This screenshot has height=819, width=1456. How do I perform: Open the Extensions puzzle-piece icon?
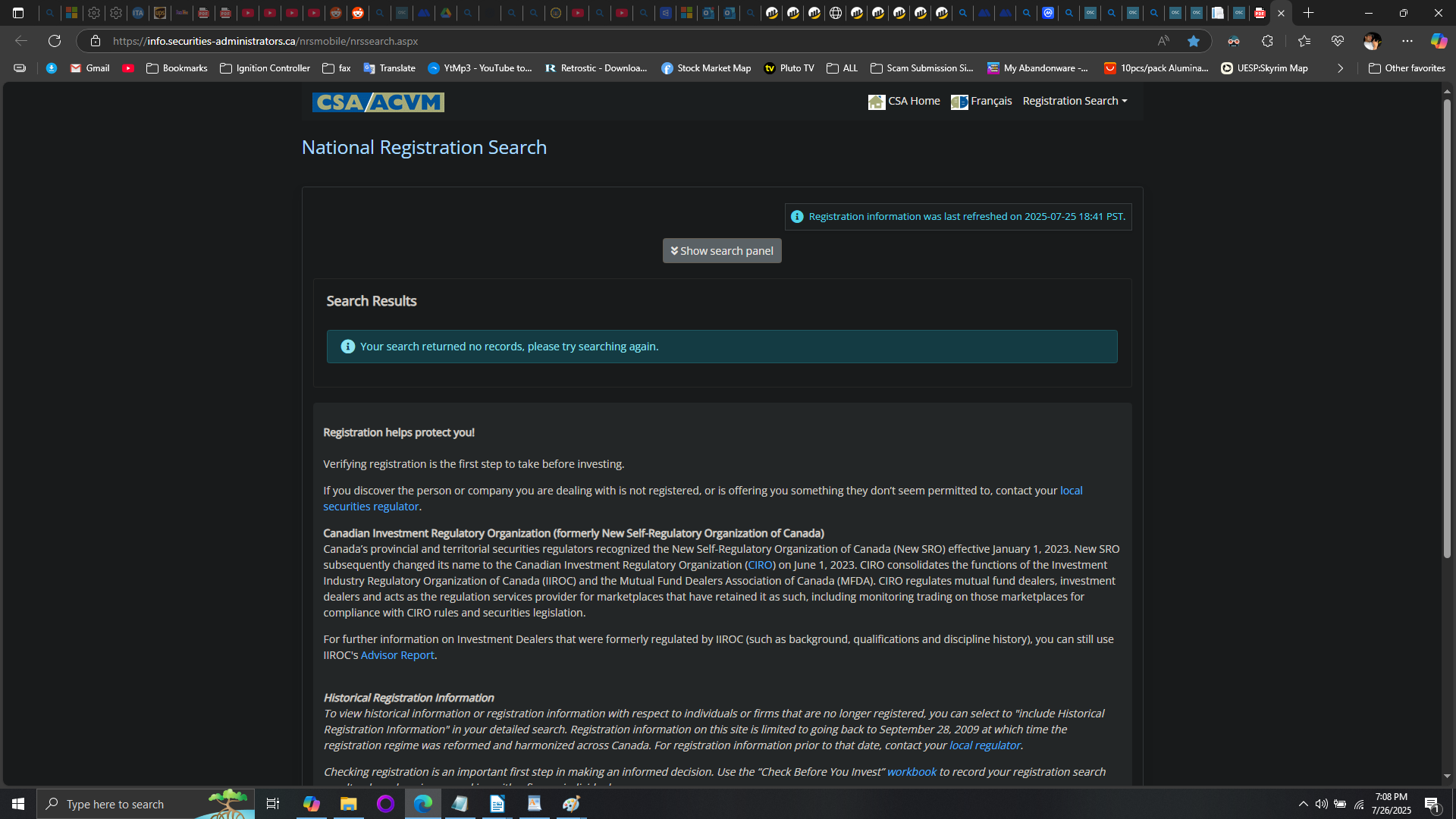point(1267,41)
